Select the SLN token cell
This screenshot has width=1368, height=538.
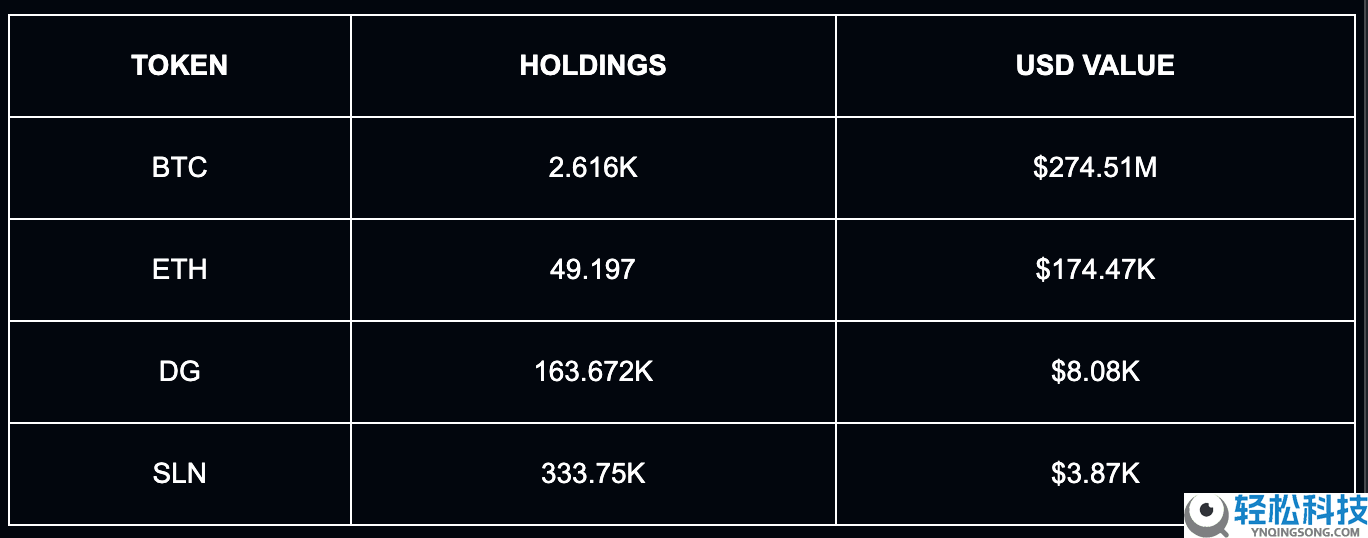[x=180, y=473]
